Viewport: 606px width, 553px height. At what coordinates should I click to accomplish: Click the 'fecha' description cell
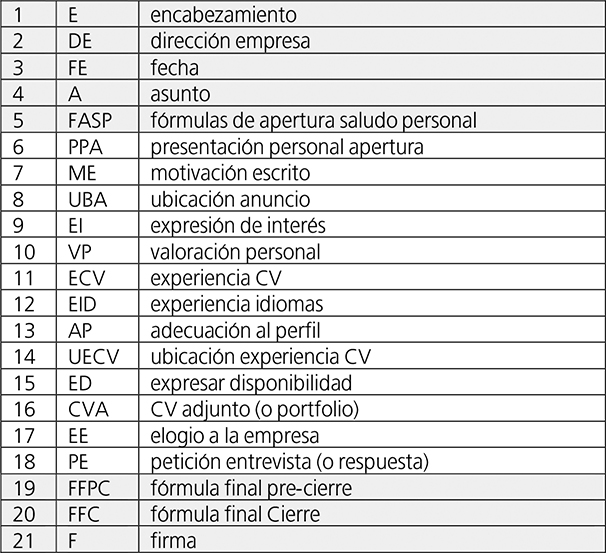175,68
